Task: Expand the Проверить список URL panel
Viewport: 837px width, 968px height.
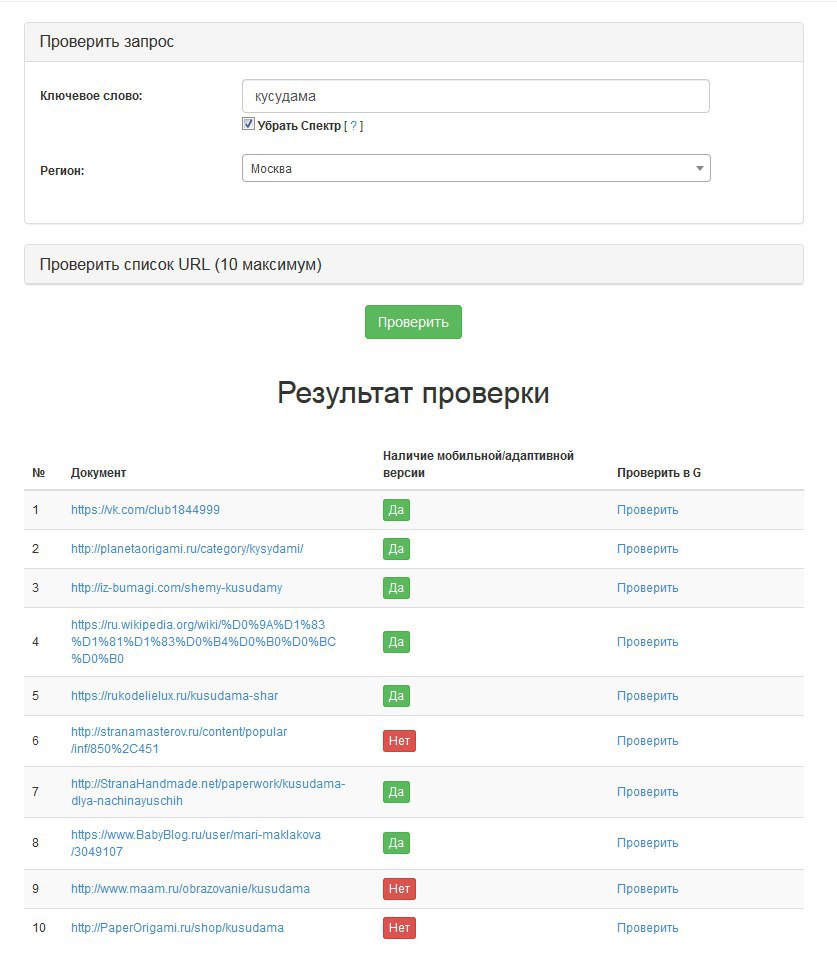Action: [x=414, y=265]
